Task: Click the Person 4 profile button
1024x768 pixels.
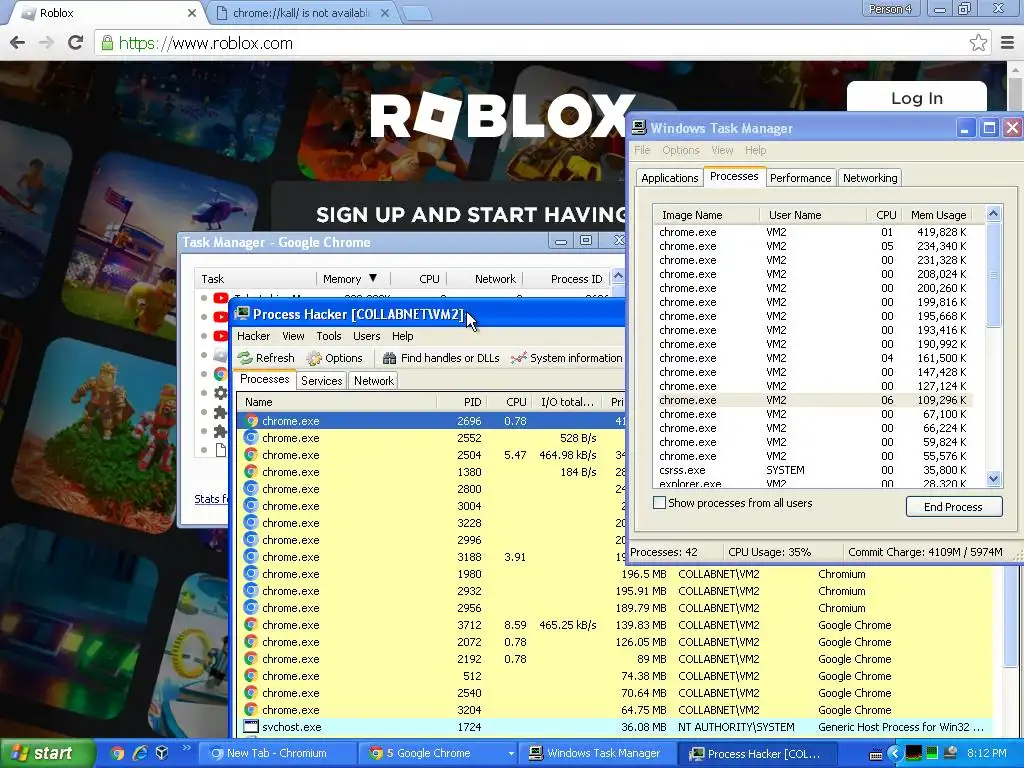Action: (890, 9)
